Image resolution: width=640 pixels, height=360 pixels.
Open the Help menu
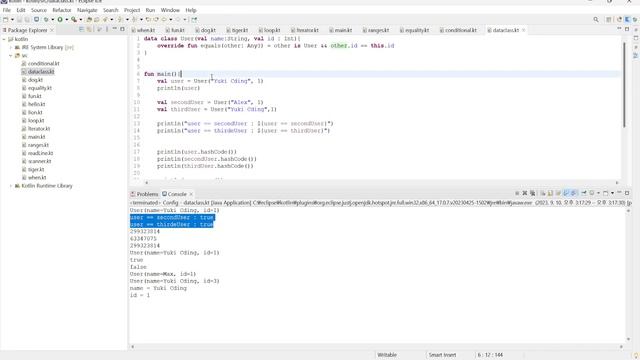tap(191, 10)
